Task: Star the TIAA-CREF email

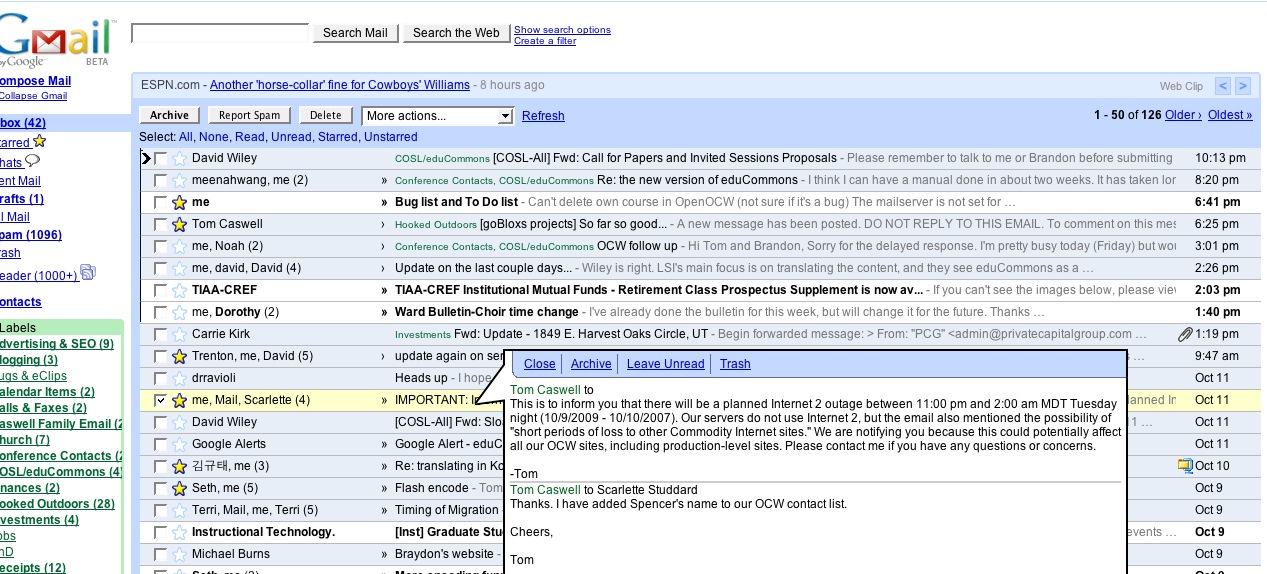Action: tap(179, 290)
